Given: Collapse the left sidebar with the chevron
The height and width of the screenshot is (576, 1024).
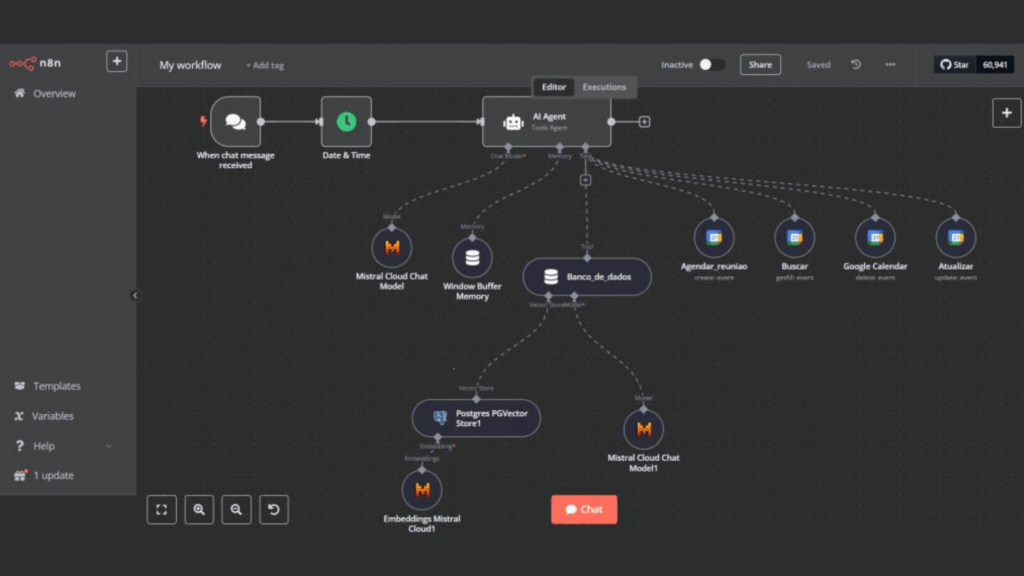Looking at the screenshot, I should (136, 295).
